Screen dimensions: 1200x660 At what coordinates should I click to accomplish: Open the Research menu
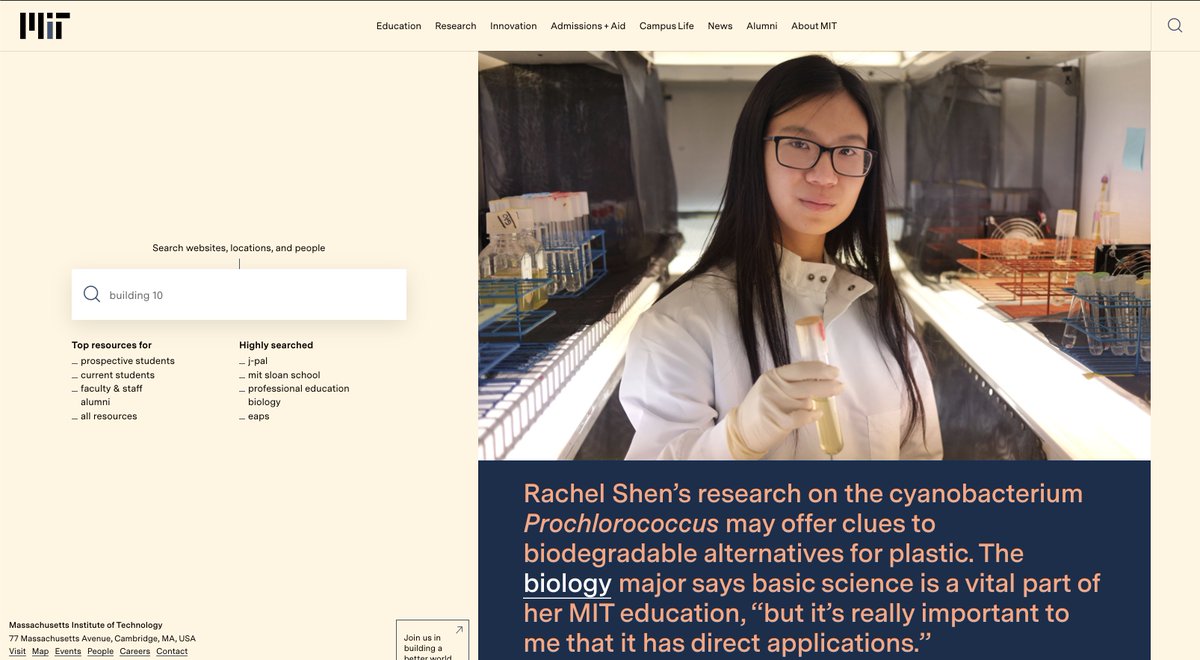coord(455,26)
